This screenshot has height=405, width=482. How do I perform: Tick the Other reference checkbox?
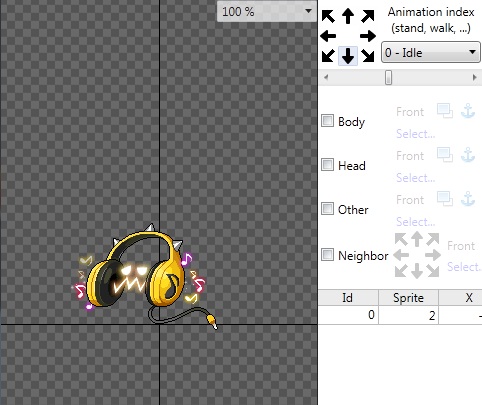pos(327,209)
